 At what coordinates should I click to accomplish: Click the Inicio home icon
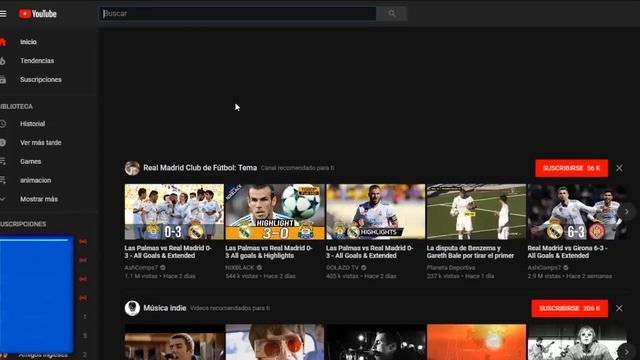[3, 42]
